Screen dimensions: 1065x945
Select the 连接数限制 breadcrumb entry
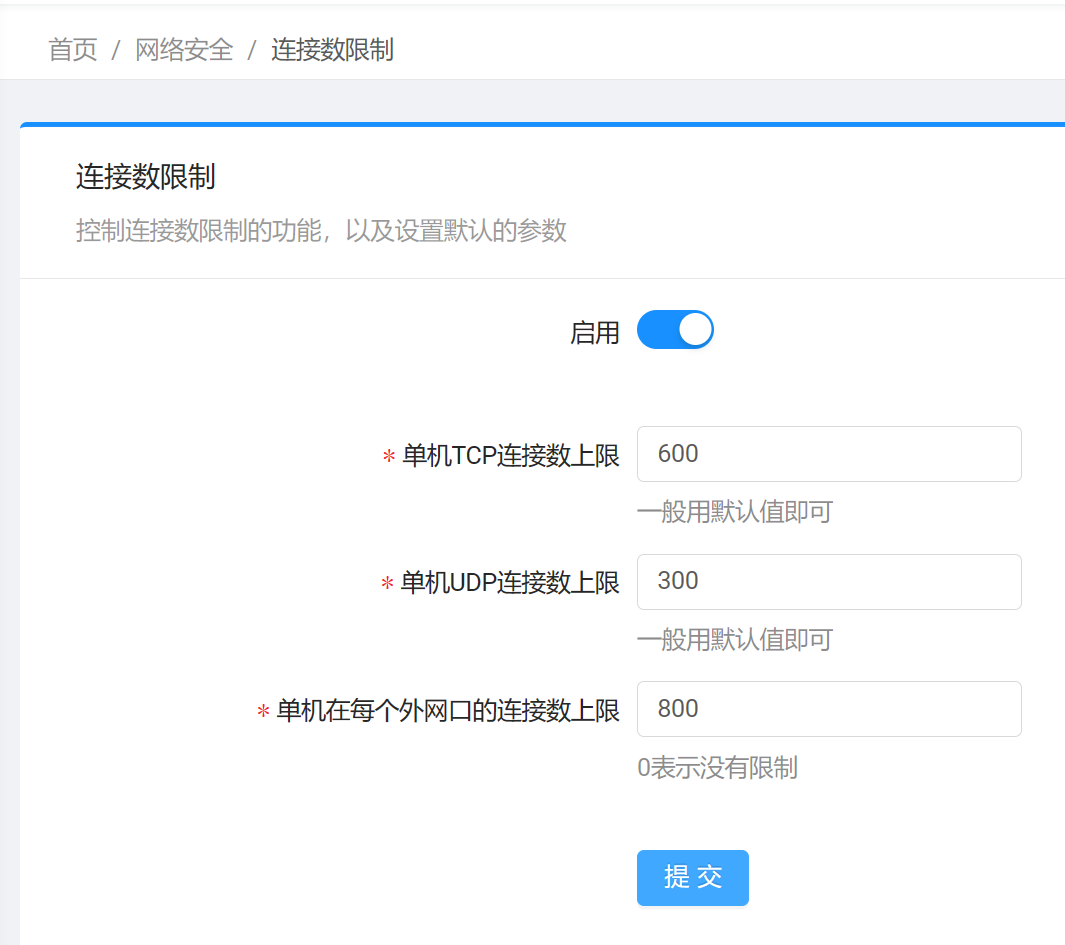(x=332, y=50)
